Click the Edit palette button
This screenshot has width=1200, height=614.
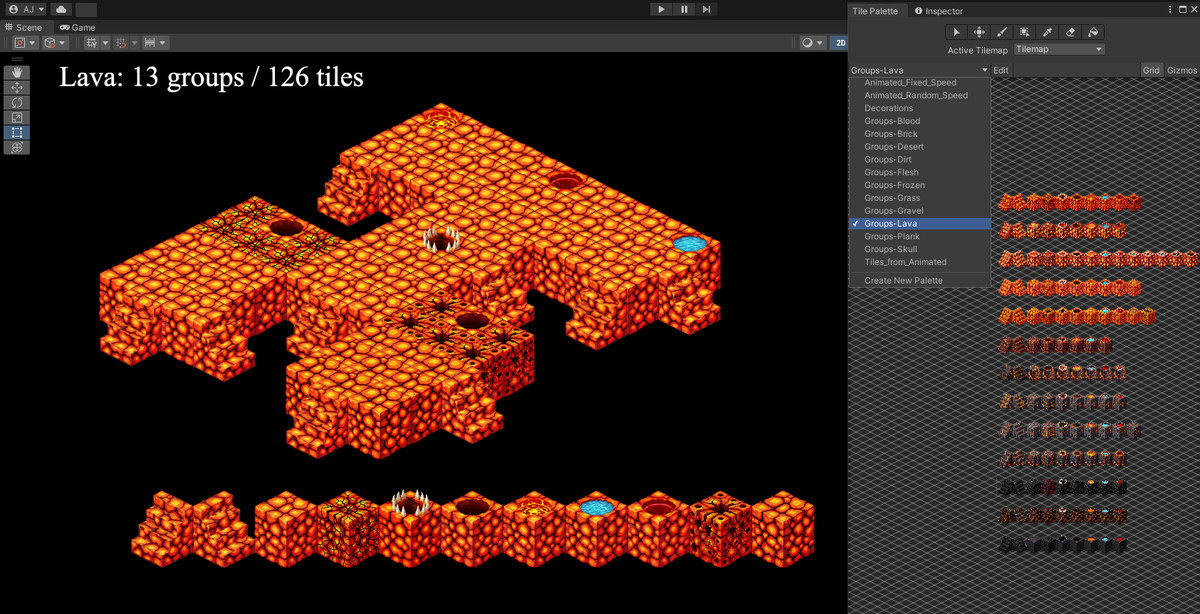click(1000, 69)
